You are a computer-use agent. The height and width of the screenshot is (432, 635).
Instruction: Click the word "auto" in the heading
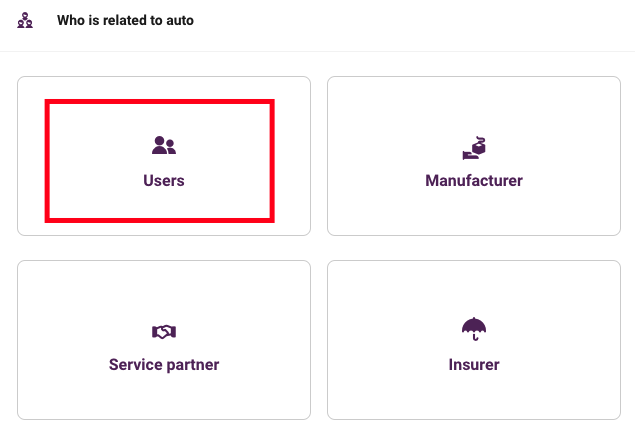[x=180, y=20]
